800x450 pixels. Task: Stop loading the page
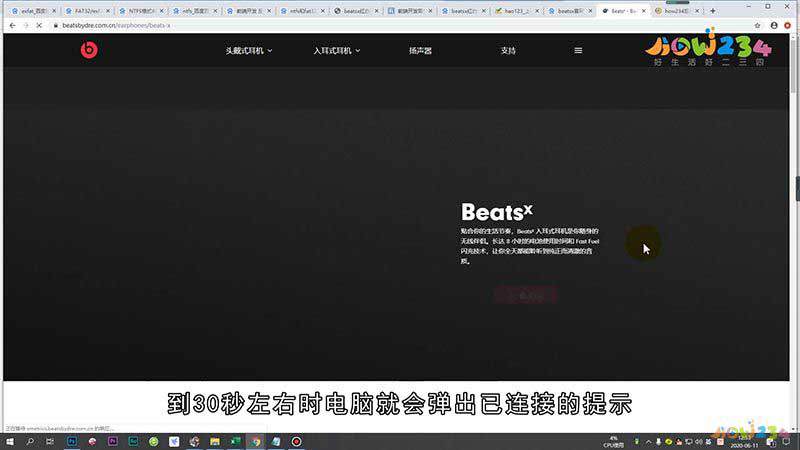tap(39, 25)
